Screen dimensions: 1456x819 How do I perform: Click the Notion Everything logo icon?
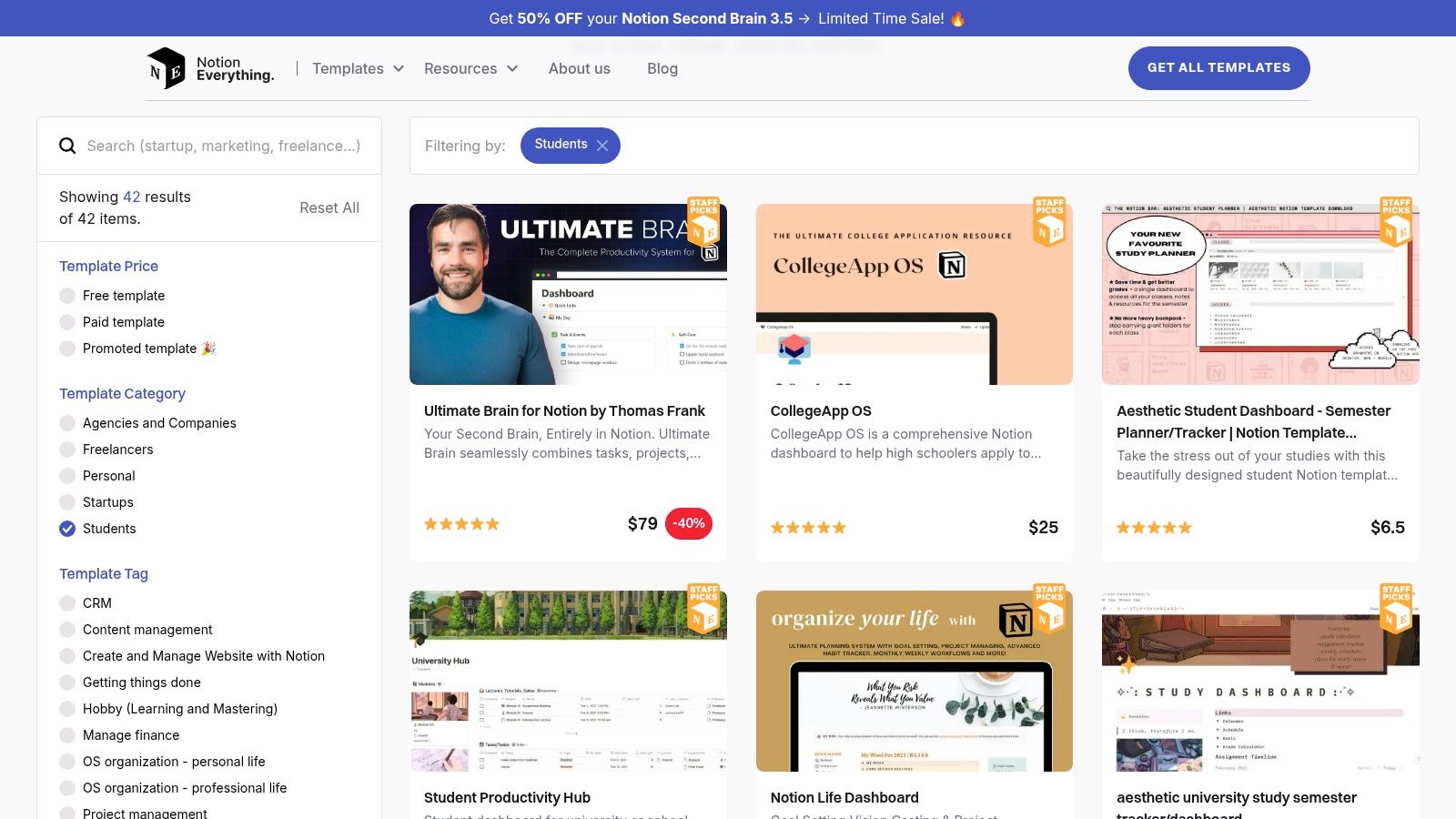coord(167,68)
